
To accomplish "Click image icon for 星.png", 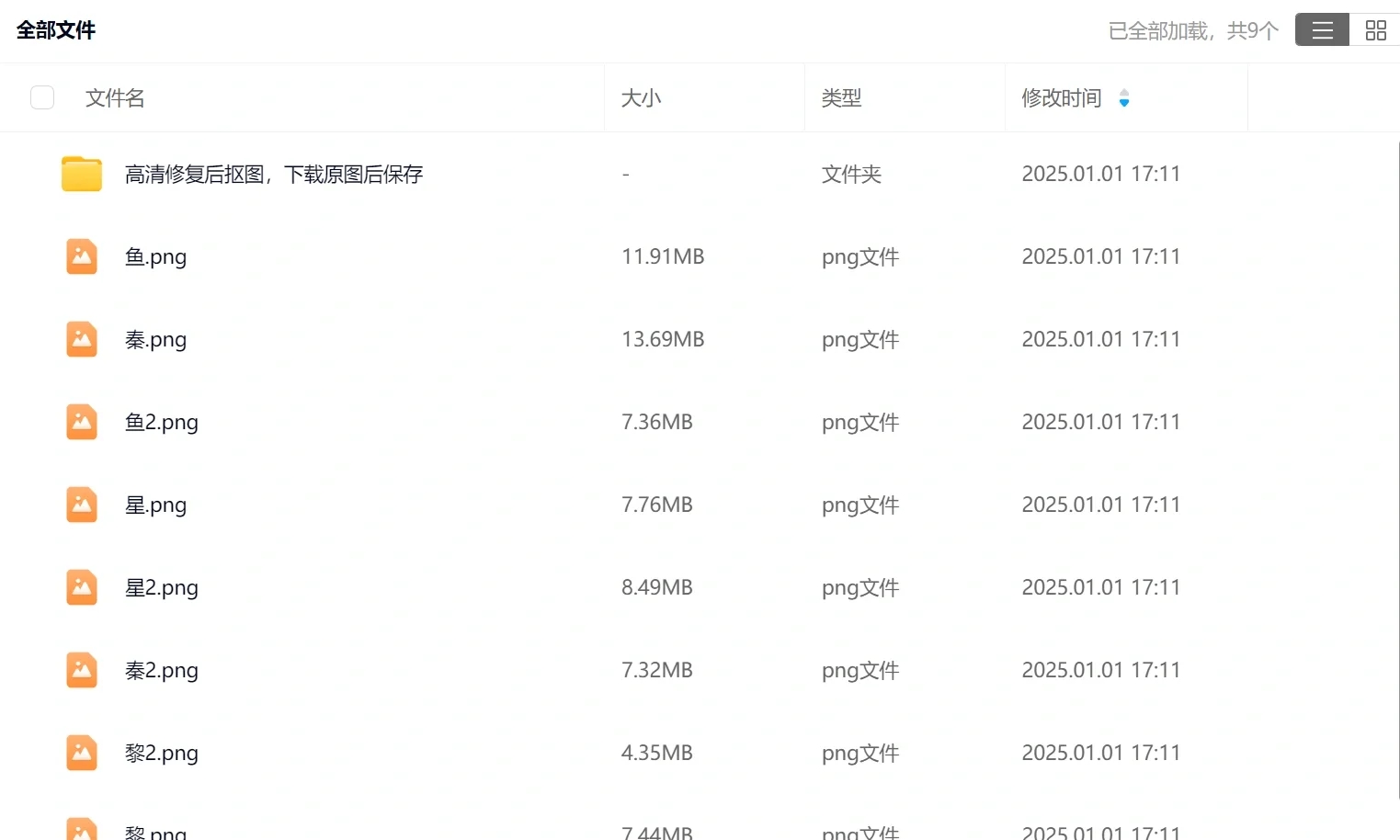I will pos(82,505).
